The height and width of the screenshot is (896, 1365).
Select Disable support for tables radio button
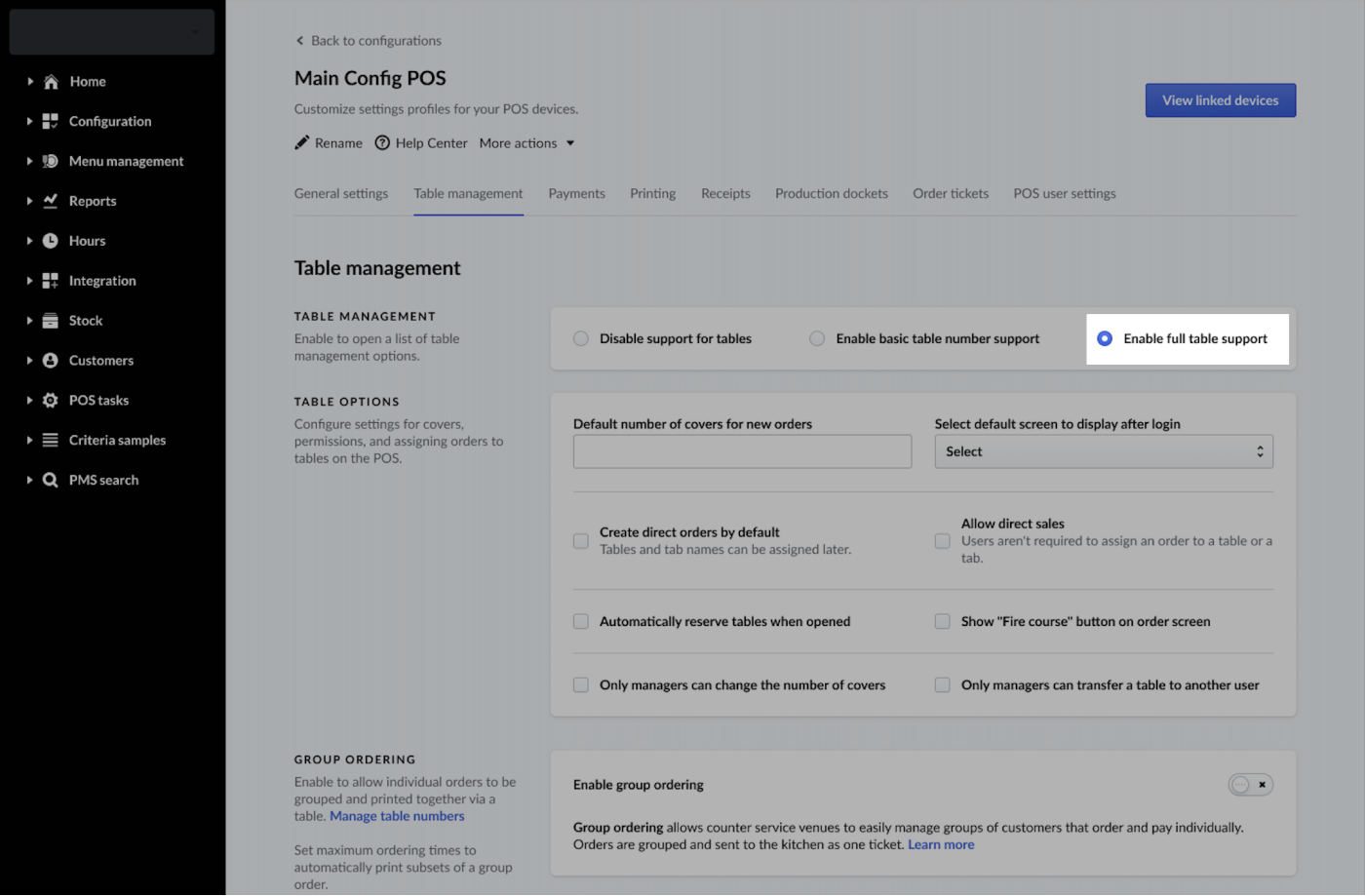click(x=581, y=339)
